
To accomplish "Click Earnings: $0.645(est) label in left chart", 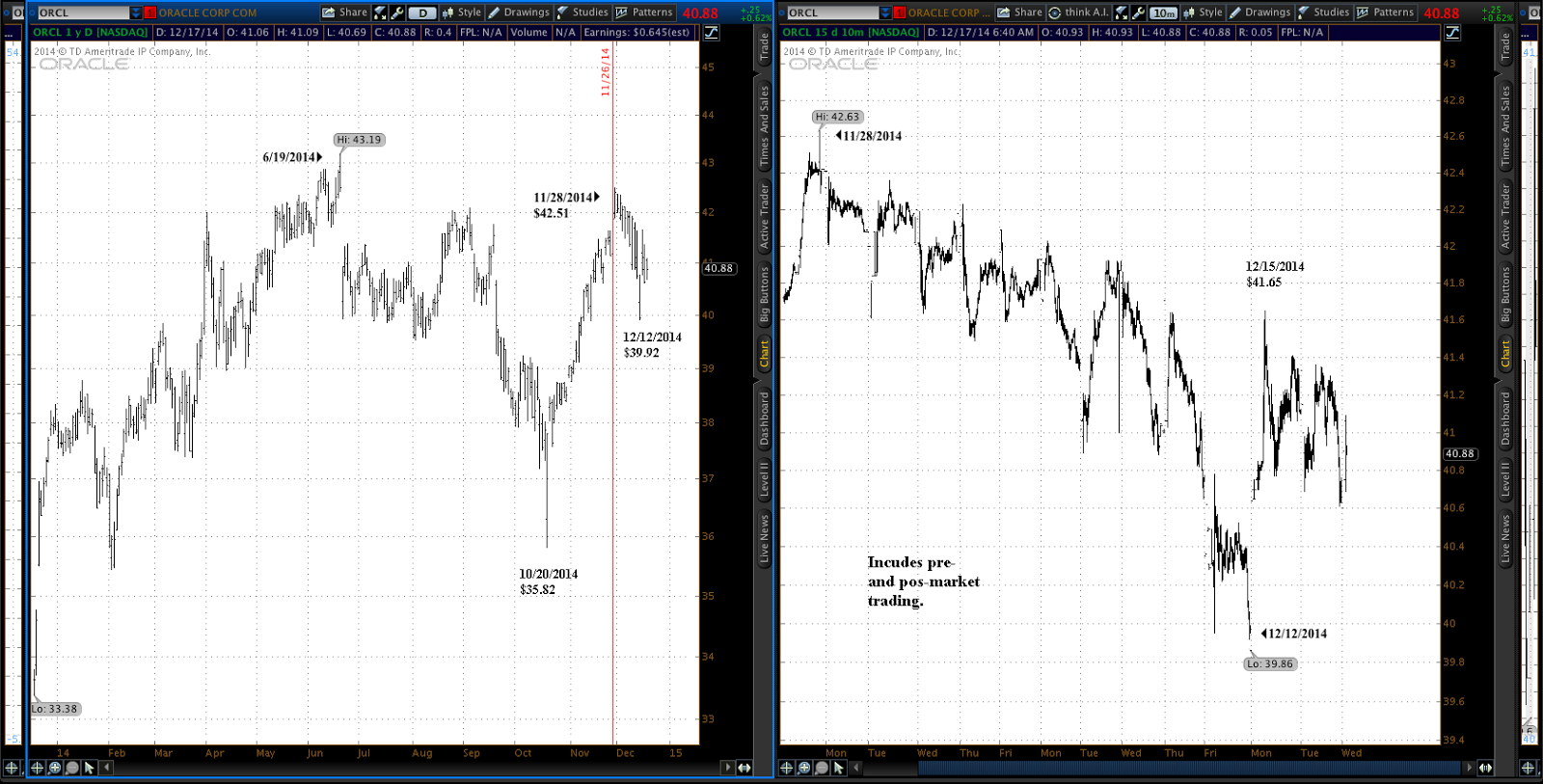I will point(637,32).
